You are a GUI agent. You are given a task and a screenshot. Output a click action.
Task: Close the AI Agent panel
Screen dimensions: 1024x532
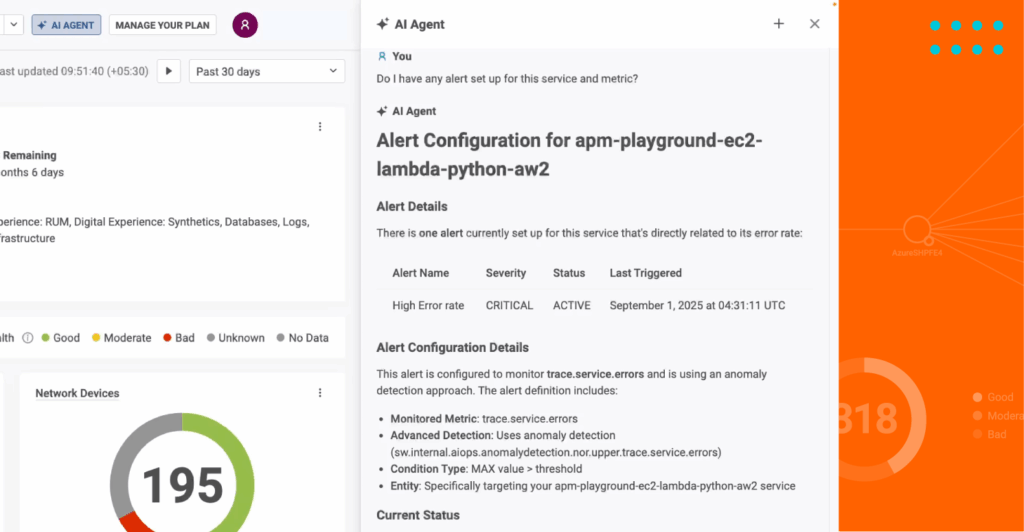(815, 24)
